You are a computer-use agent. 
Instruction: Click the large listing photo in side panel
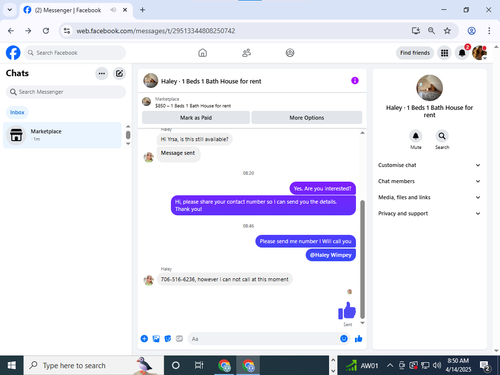pyautogui.click(x=429, y=88)
